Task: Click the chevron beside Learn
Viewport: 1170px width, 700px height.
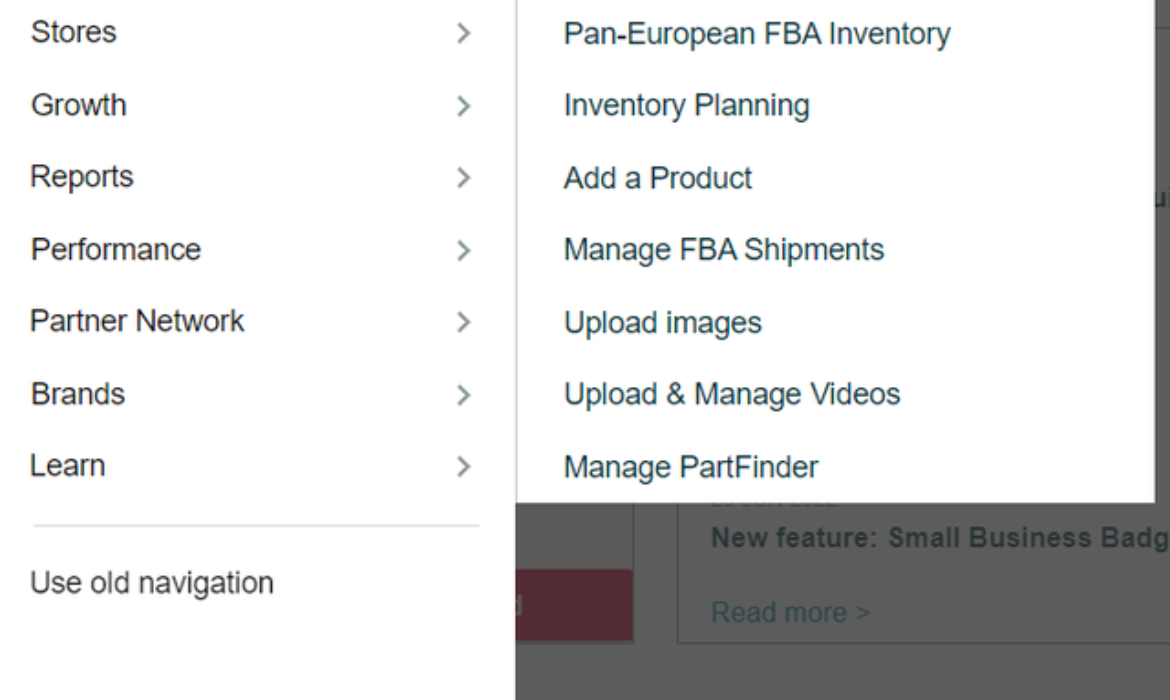Action: pyautogui.click(x=462, y=467)
